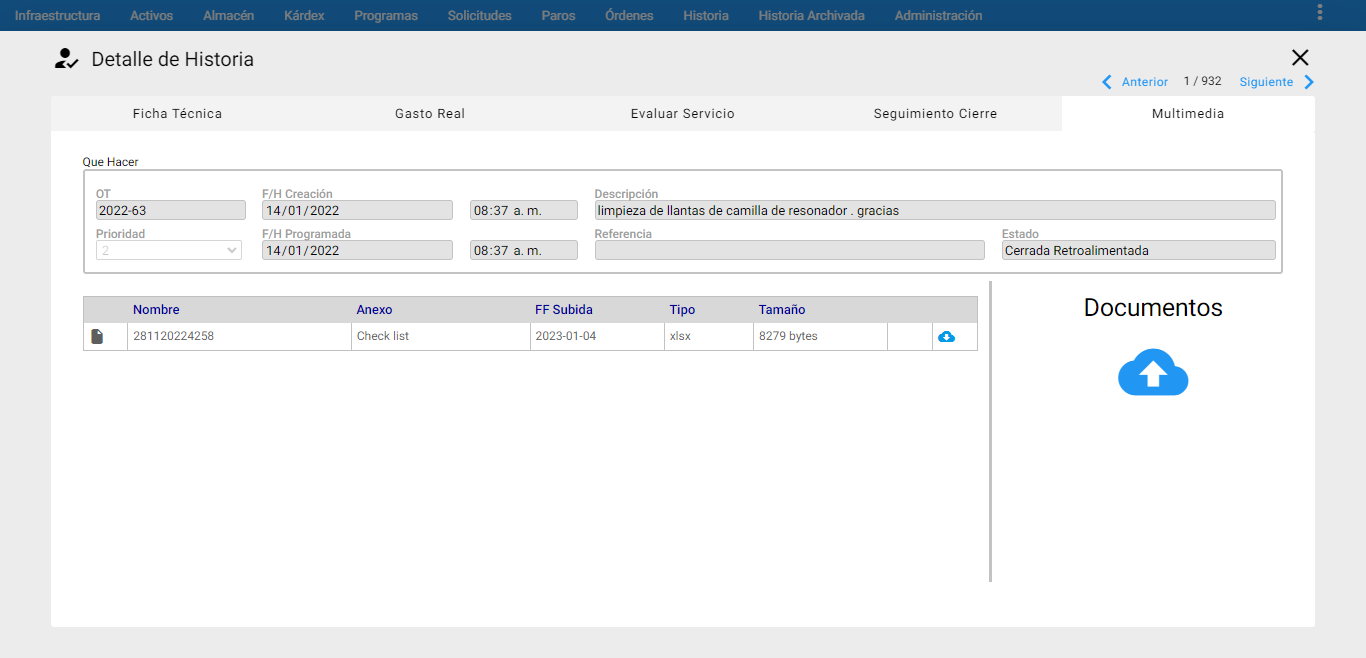The width and height of the screenshot is (1366, 658).
Task: Open the Infraestructura menu
Action: coord(57,15)
